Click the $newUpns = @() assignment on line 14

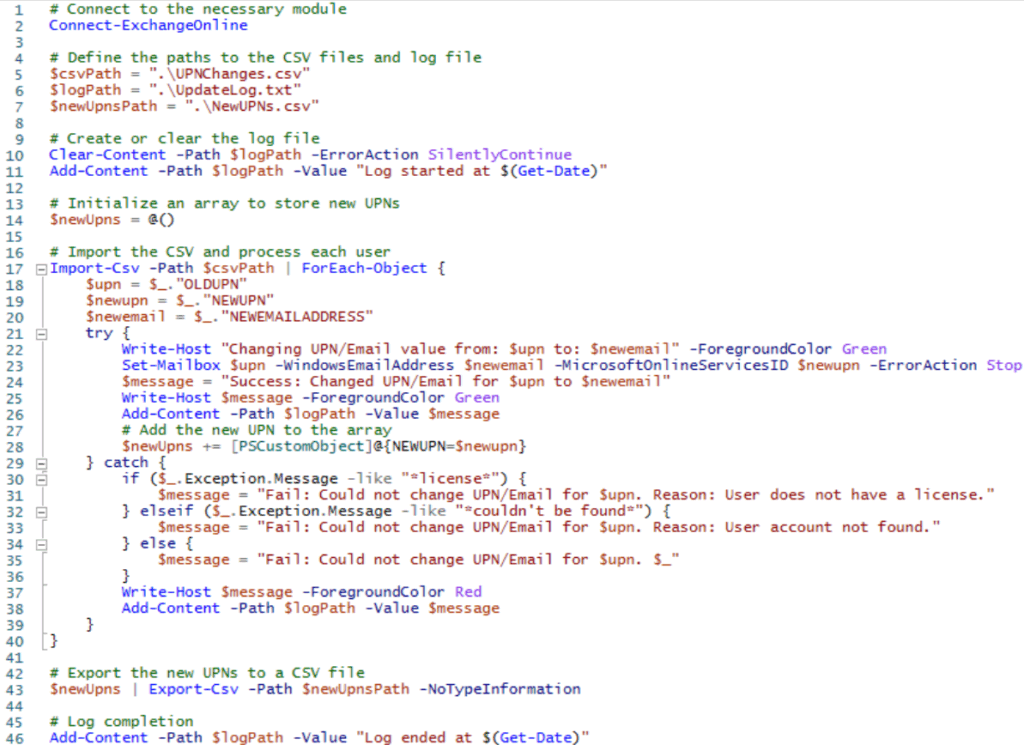coord(112,219)
